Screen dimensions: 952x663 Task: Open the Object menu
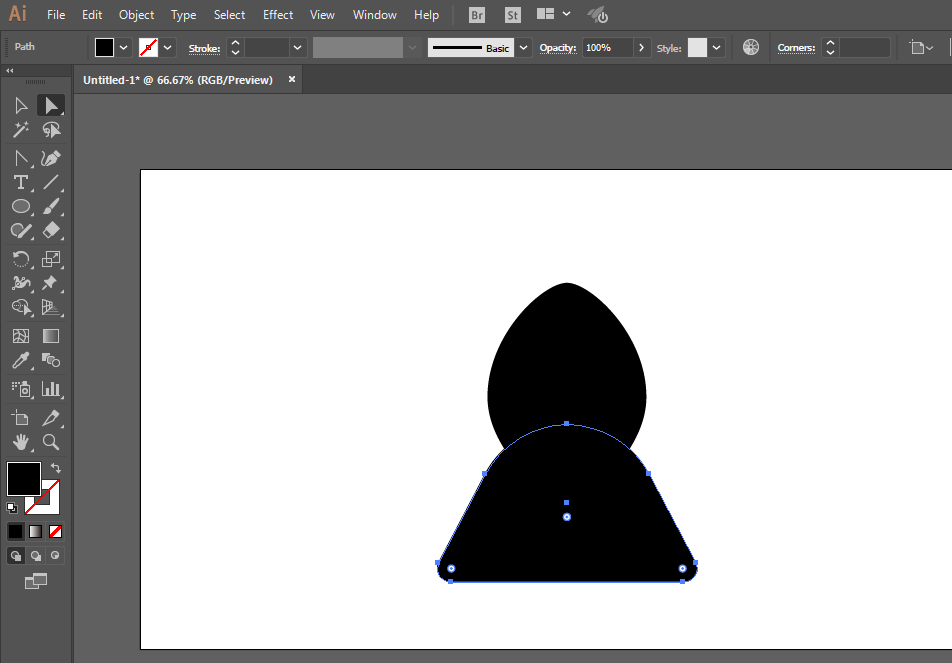click(x=136, y=15)
